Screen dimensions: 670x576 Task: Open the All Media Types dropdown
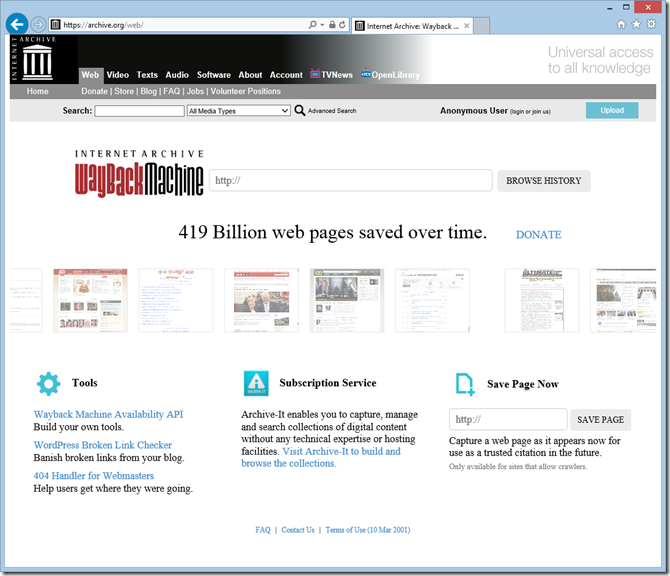click(239, 111)
